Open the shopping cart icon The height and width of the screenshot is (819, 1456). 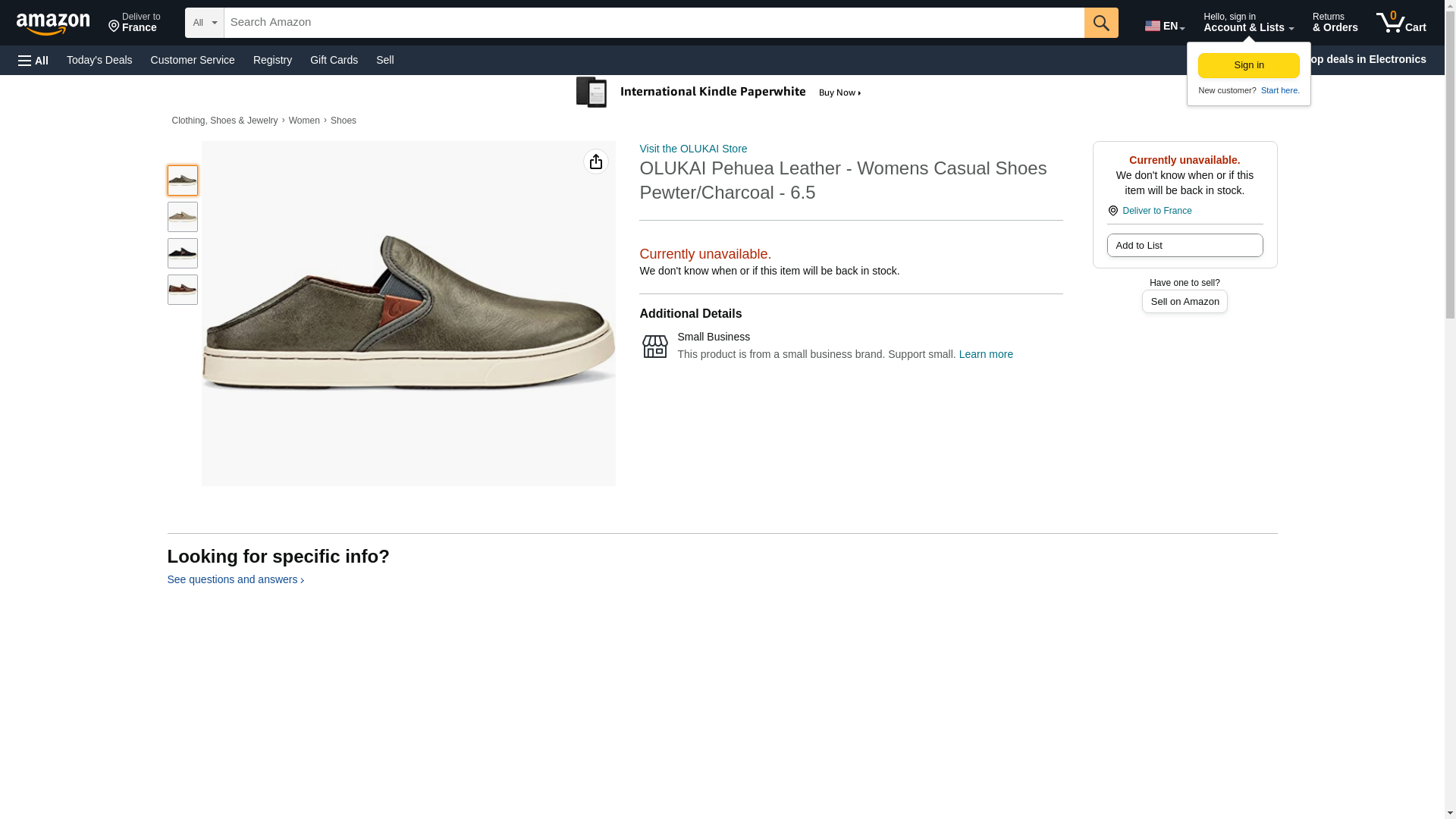(x=1401, y=23)
